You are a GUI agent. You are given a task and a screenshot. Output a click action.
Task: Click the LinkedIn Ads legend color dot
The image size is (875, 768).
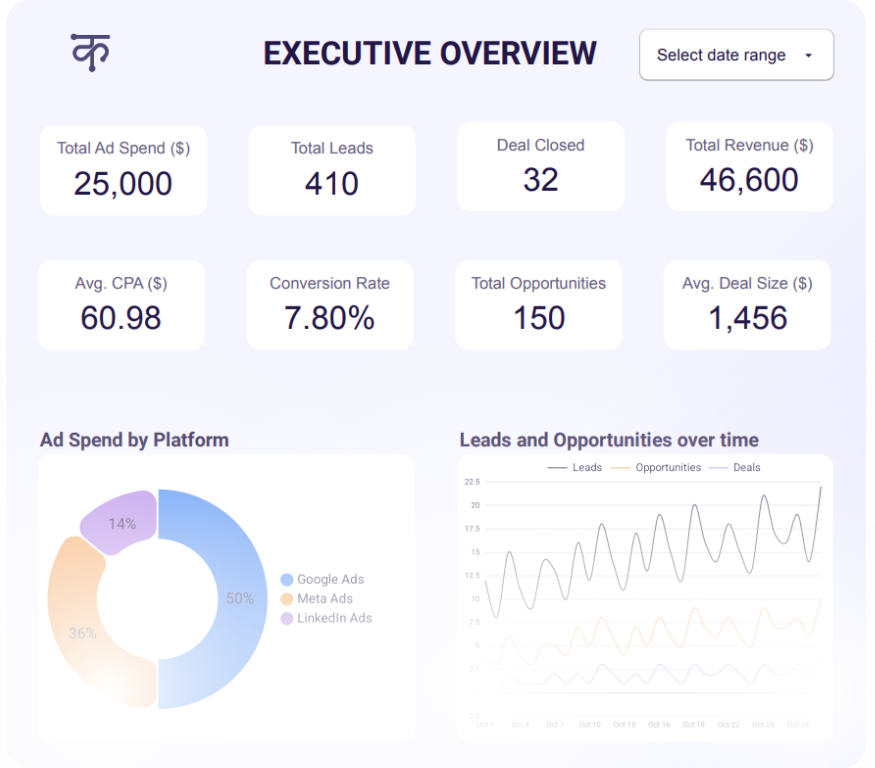click(287, 618)
